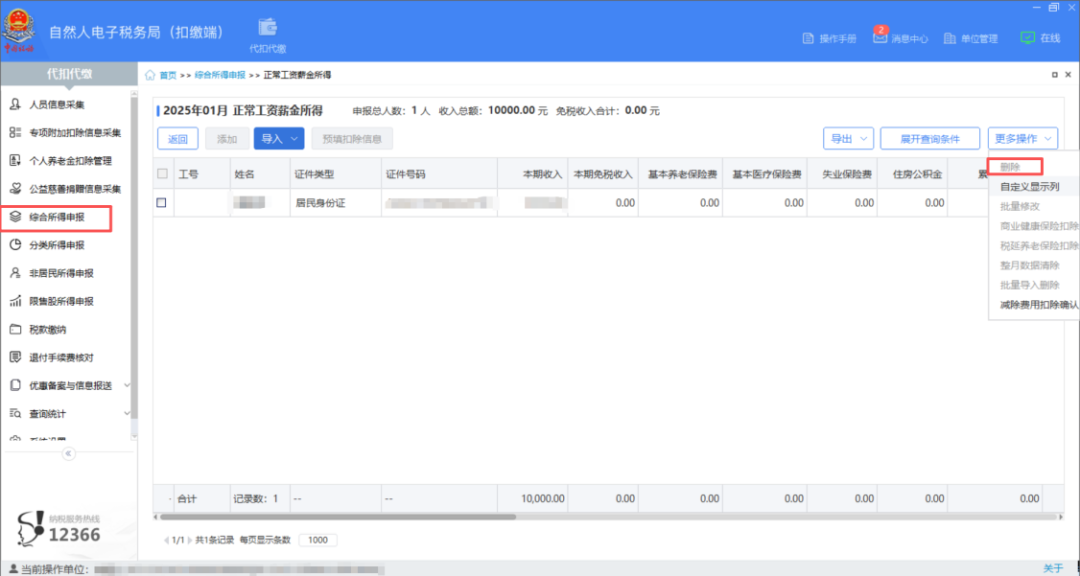The image size is (1080, 576).
Task: Tick the select-all checkbox in table header
Action: pyautogui.click(x=162, y=174)
